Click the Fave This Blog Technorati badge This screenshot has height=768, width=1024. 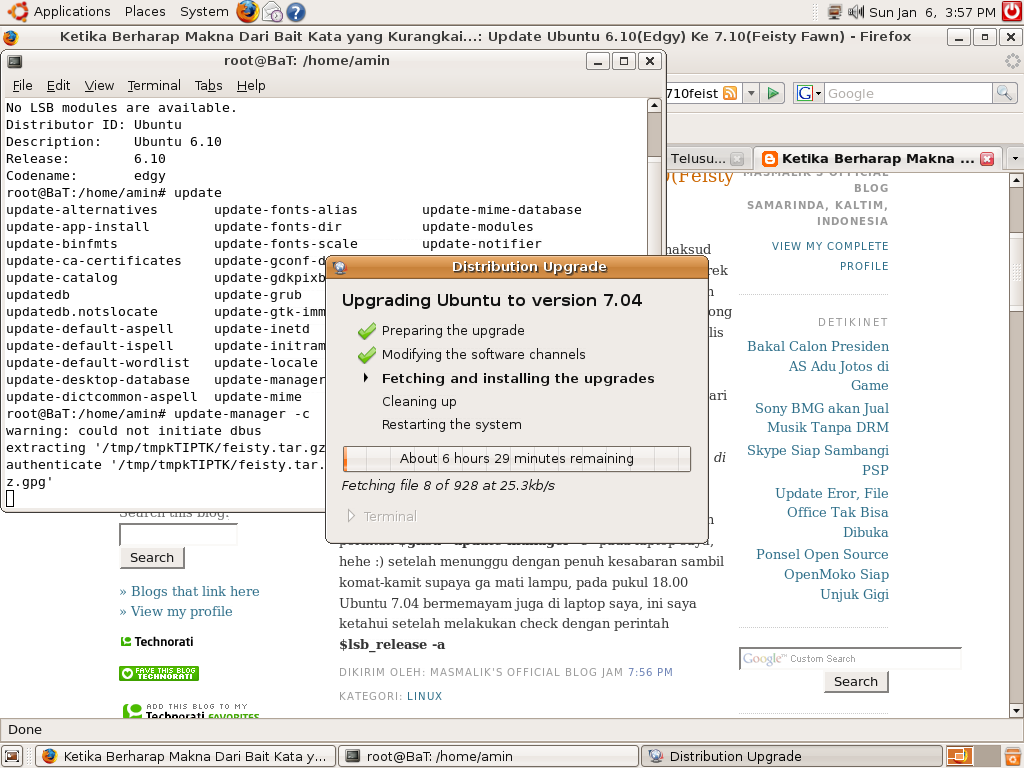coord(159,673)
